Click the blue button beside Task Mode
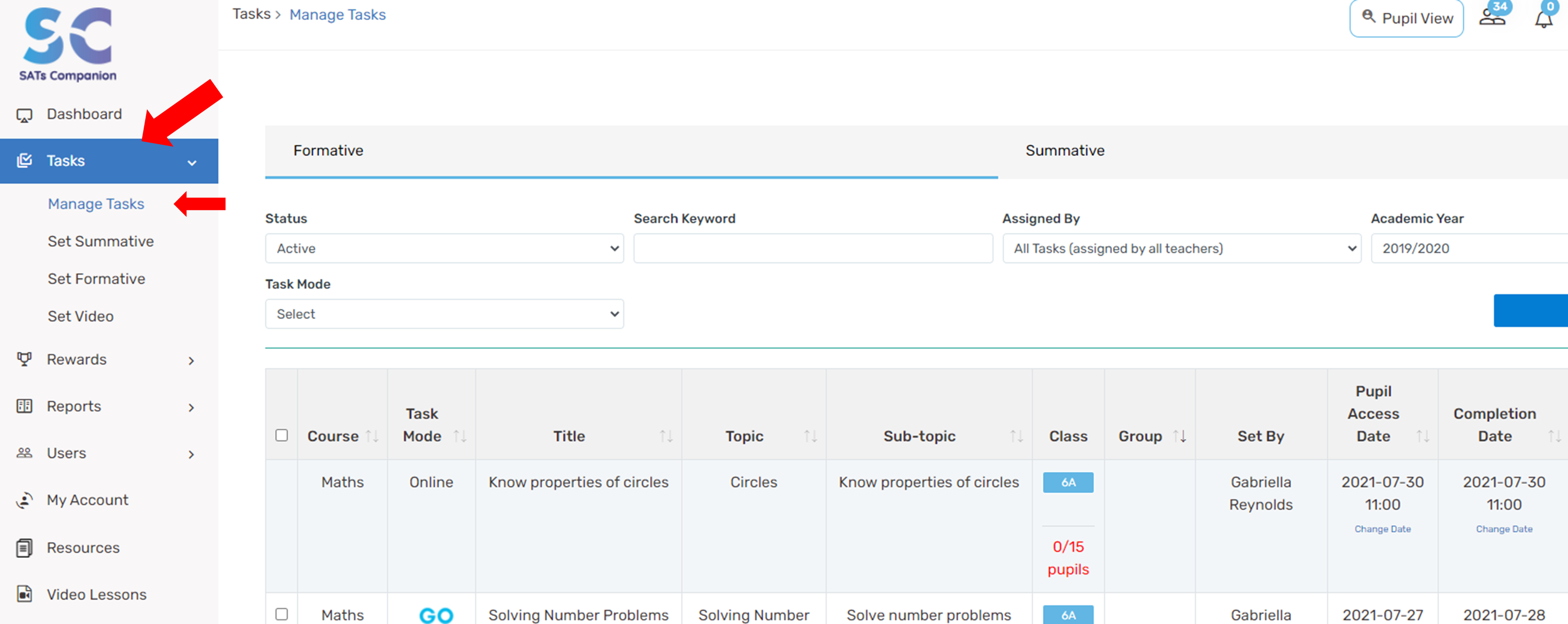The height and width of the screenshot is (624, 1568). 1530,310
